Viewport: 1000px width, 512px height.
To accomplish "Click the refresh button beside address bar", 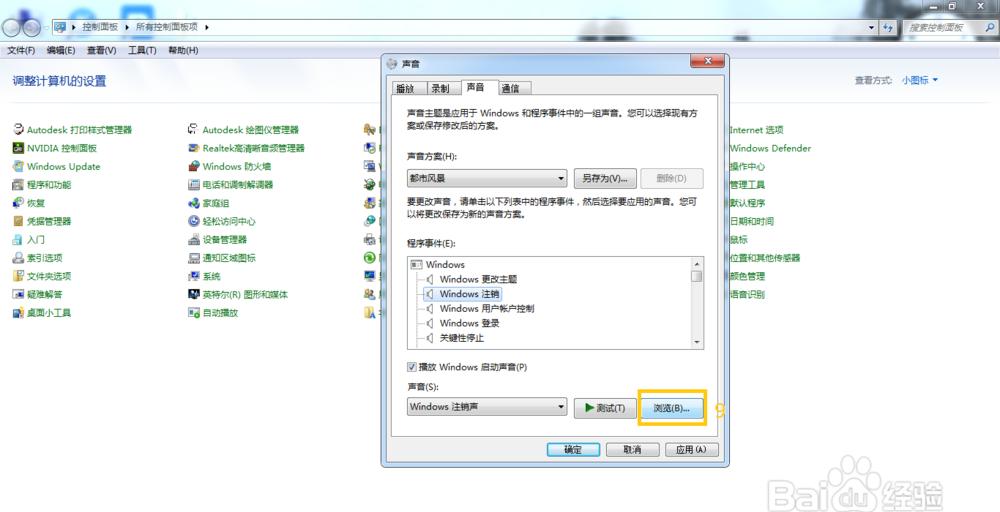I will (888, 27).
